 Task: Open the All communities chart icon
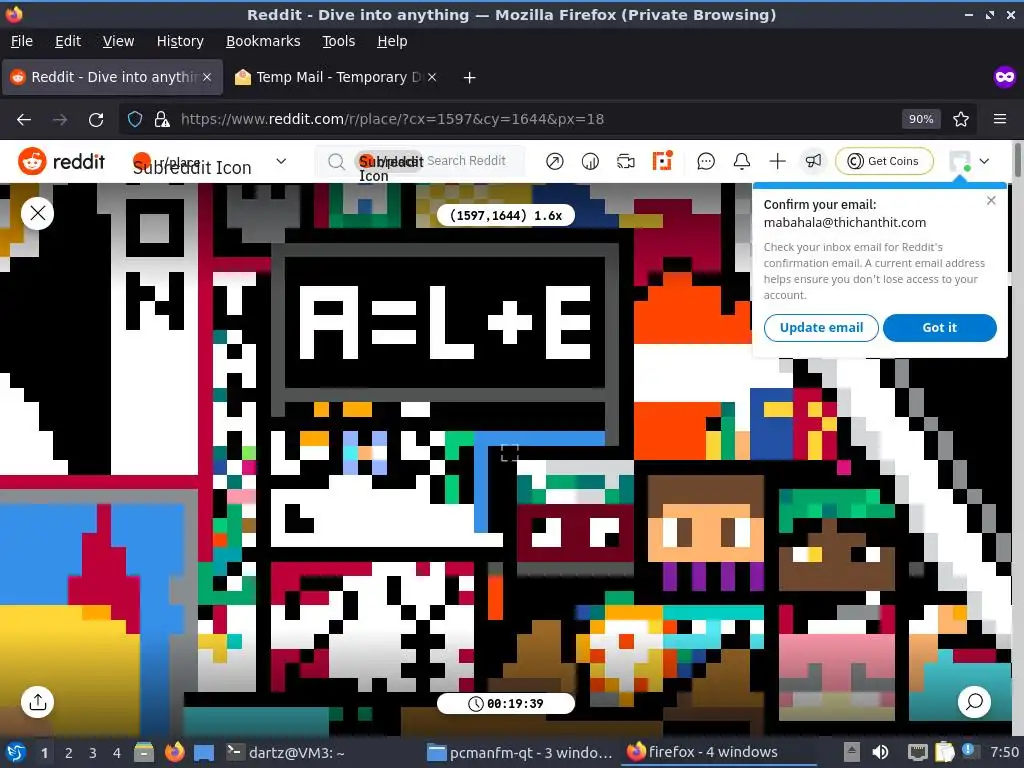pyautogui.click(x=590, y=161)
